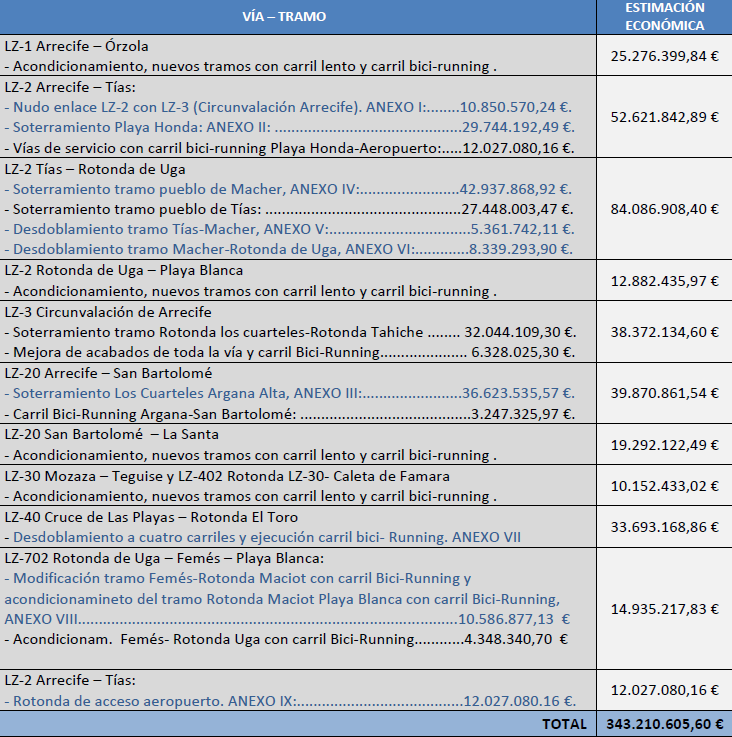Open Rotonda de acceso aeropuerto ANEXO IX link
Viewport: 732px width, 737px height.
pyautogui.click(x=291, y=701)
